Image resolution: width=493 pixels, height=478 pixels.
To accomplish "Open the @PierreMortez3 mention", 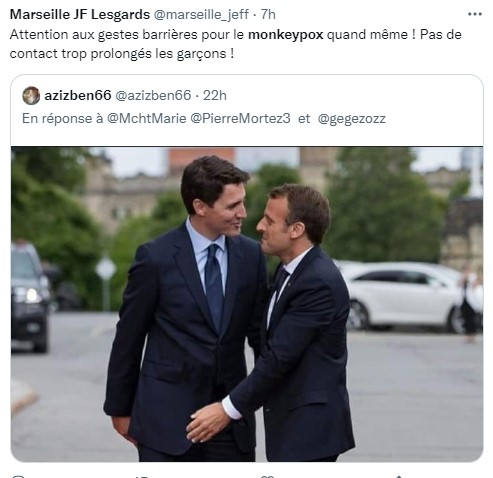I will pyautogui.click(x=240, y=118).
